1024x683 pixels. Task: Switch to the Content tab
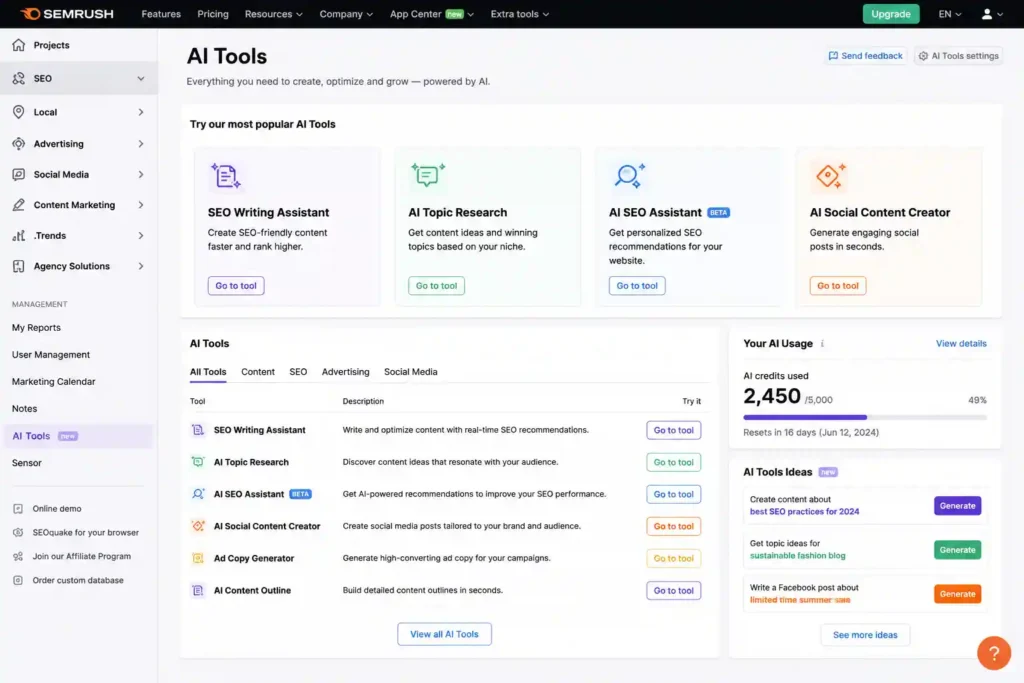[258, 372]
